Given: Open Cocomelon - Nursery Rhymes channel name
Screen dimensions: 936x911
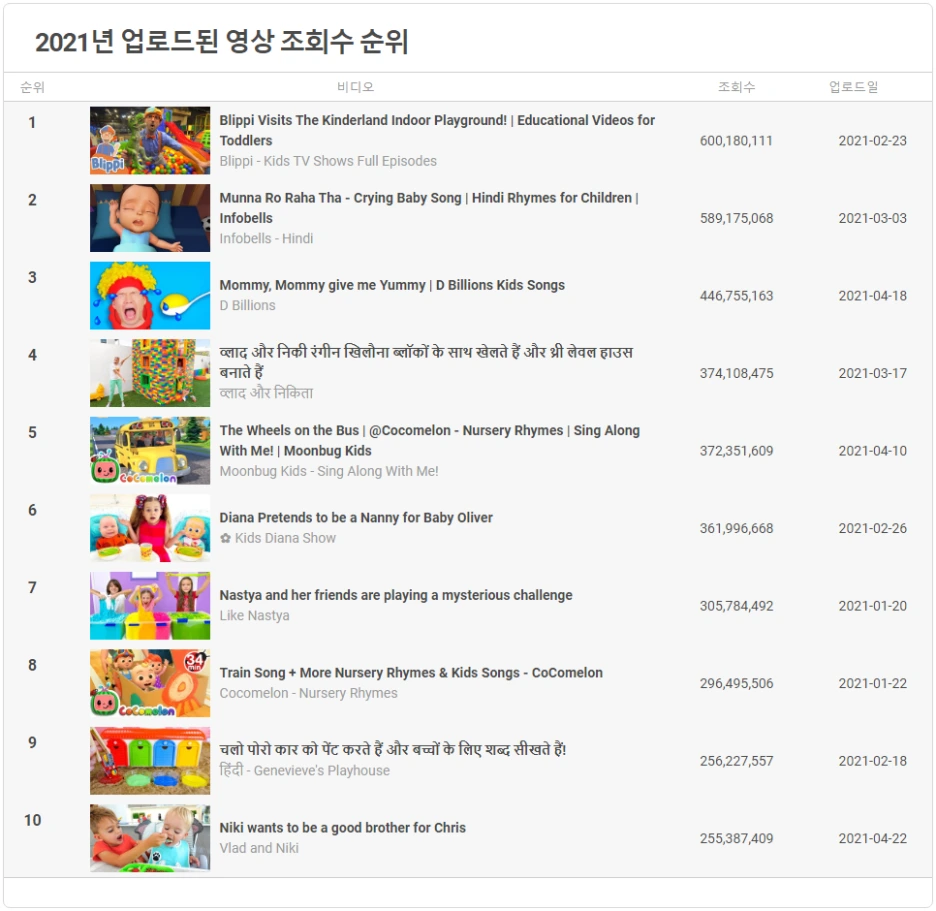Looking at the screenshot, I should 308,693.
